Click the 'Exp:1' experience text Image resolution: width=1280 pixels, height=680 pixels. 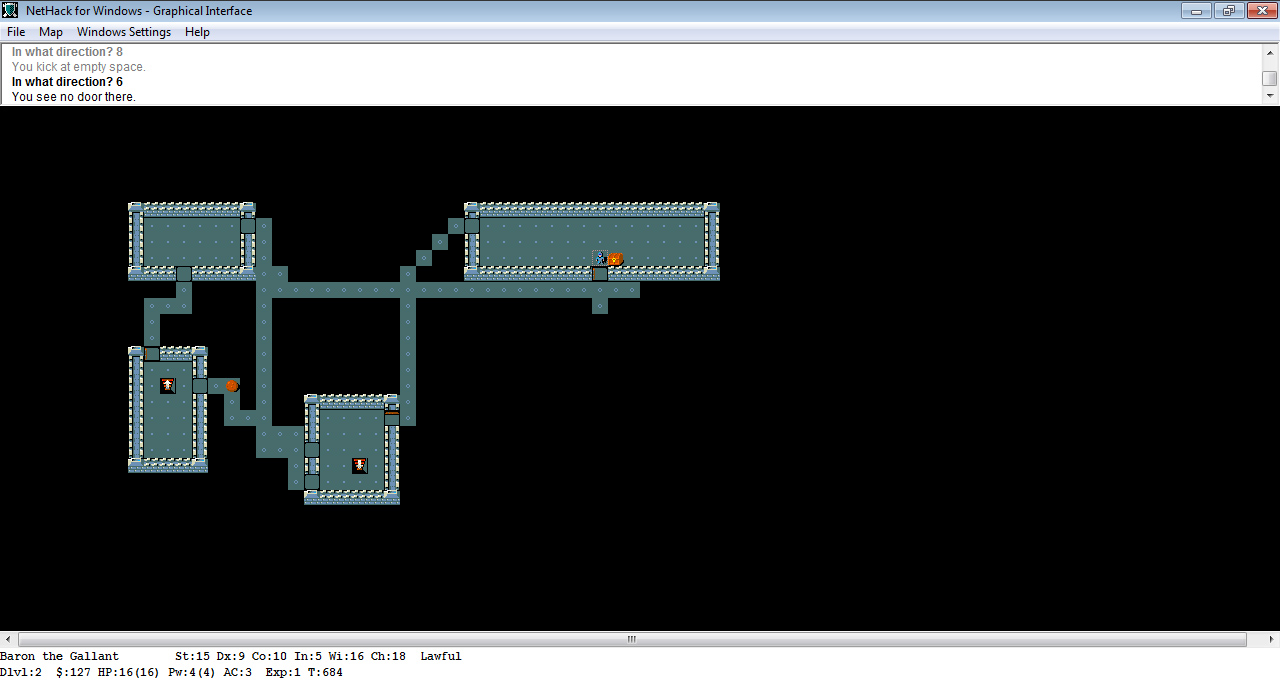(x=283, y=673)
